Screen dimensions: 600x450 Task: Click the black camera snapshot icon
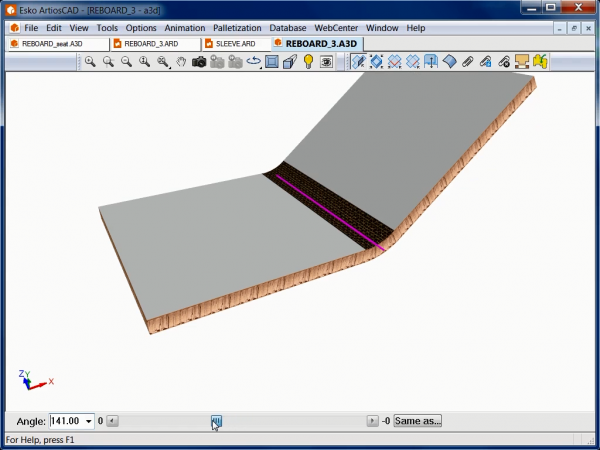[x=199, y=62]
